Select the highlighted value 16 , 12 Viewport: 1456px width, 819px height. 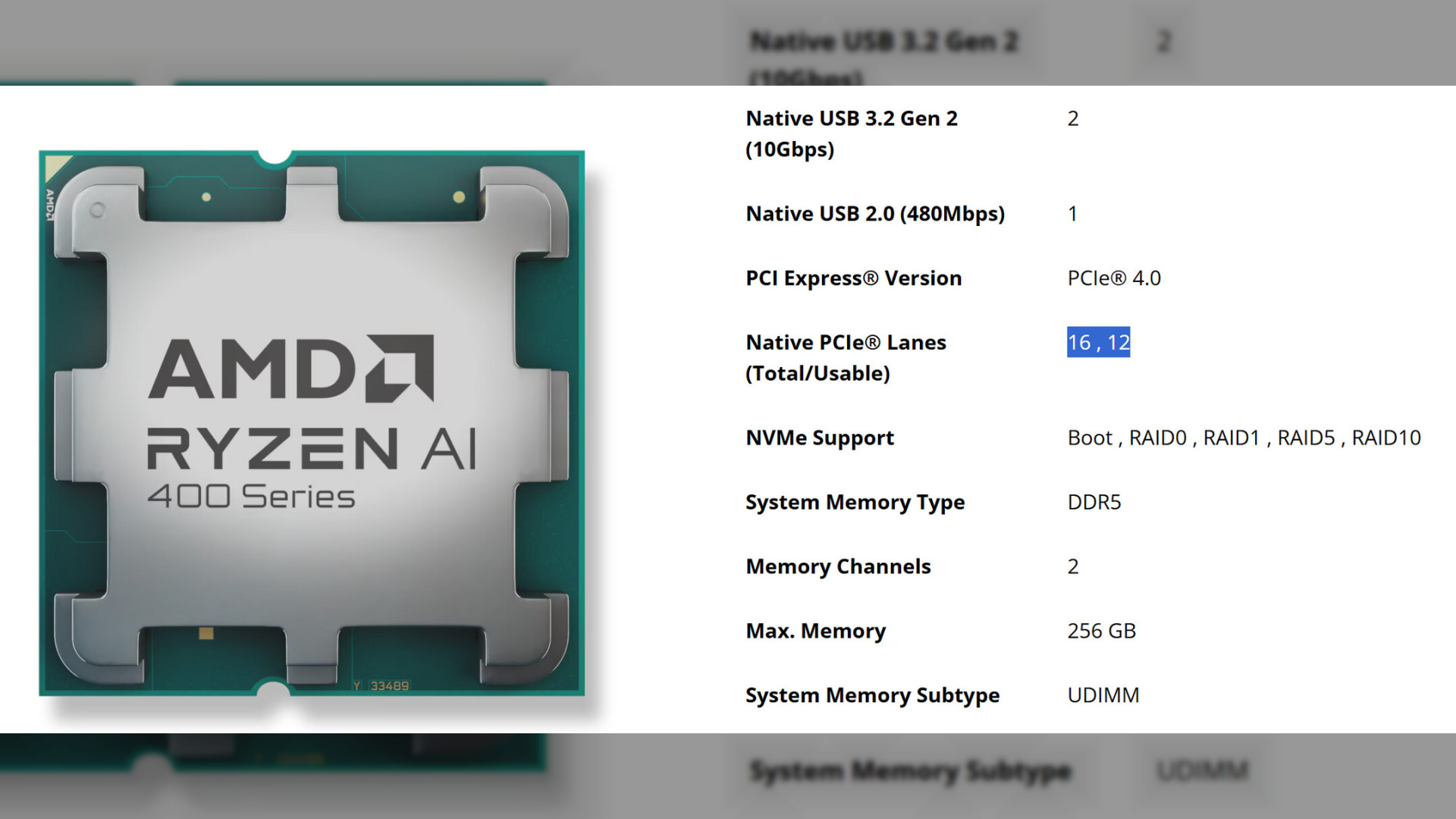pos(1098,342)
